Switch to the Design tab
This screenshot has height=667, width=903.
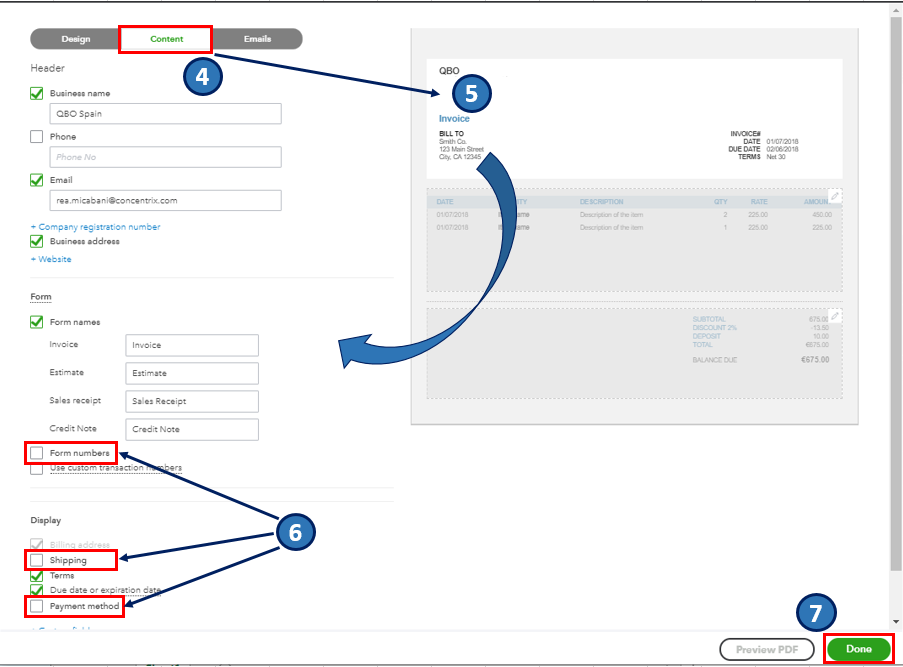75,39
